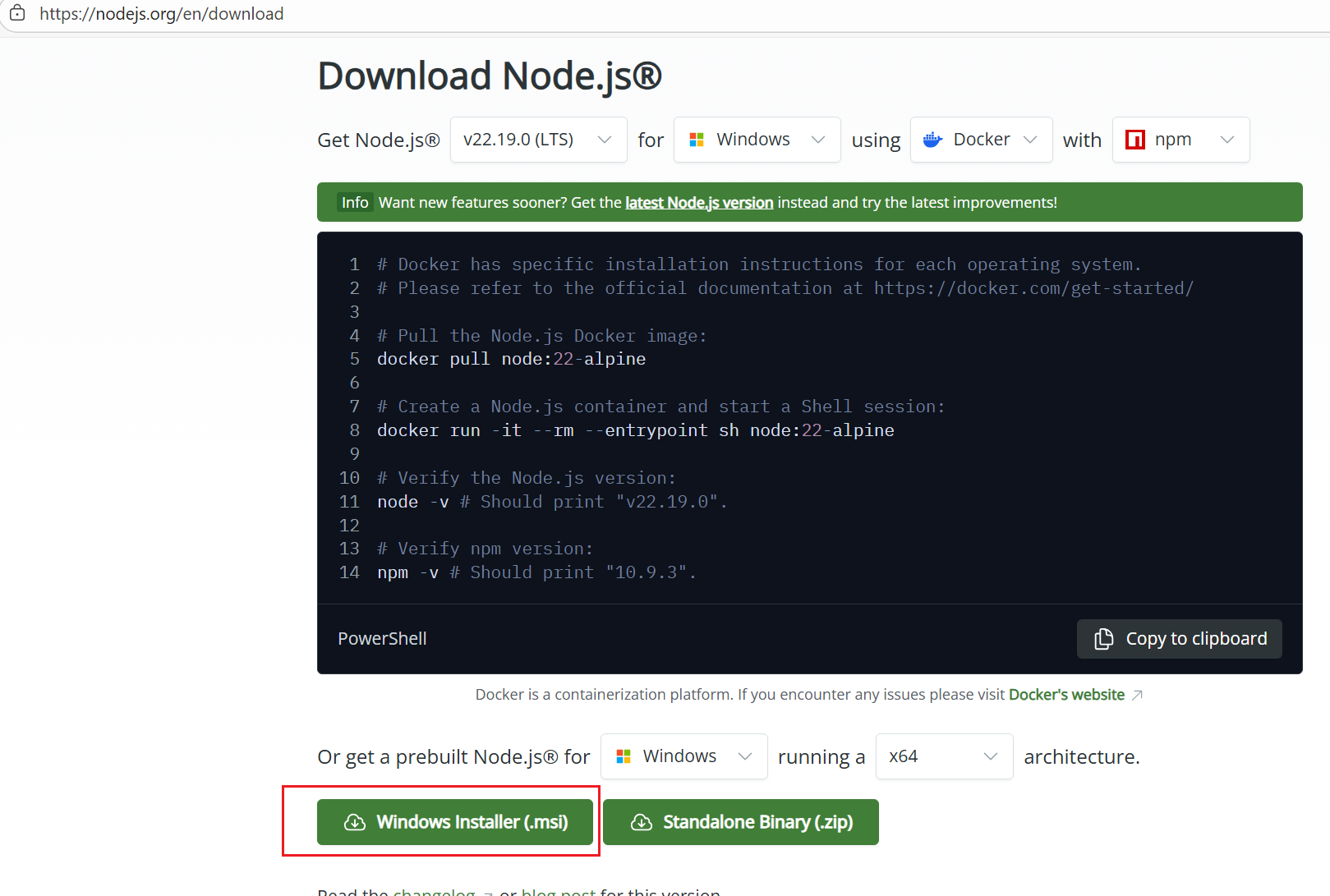Viewport: 1330px width, 896px height.
Task: Open the latest Node.js version link
Action: [x=699, y=202]
